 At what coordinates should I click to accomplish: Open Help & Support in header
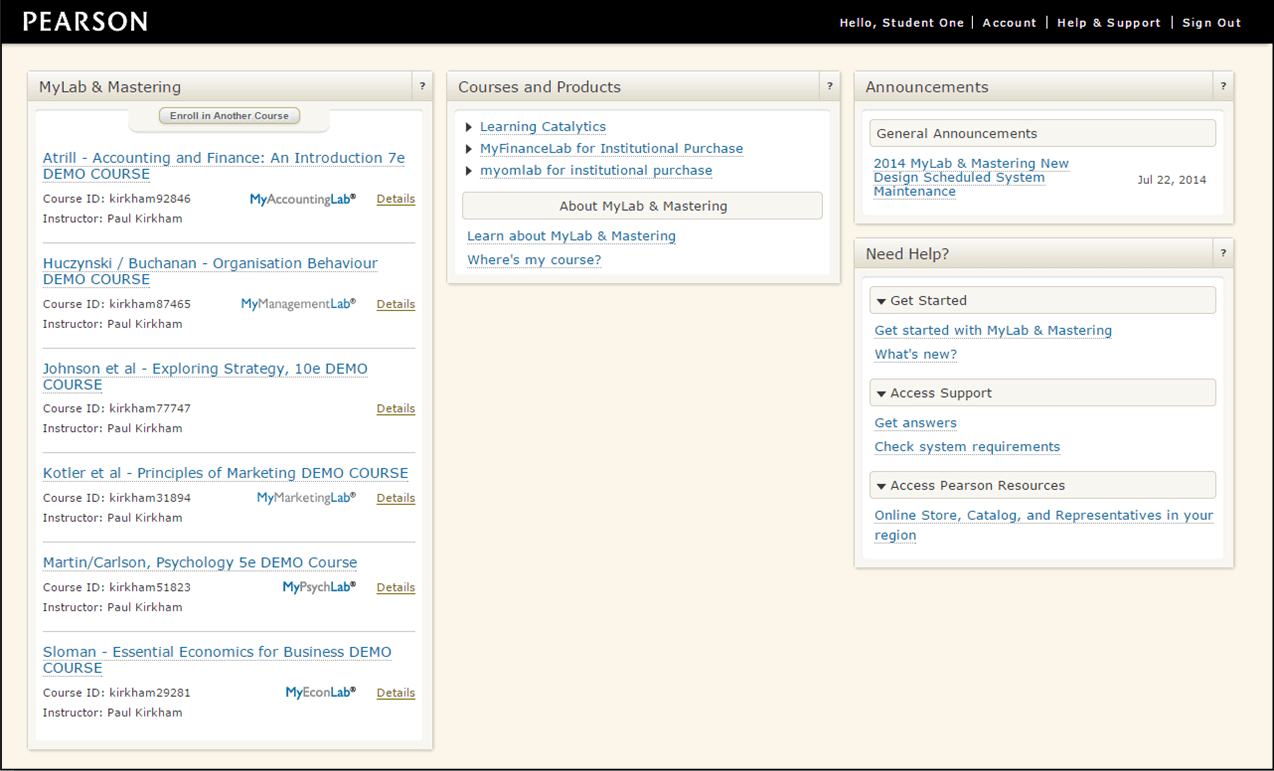coord(1109,23)
